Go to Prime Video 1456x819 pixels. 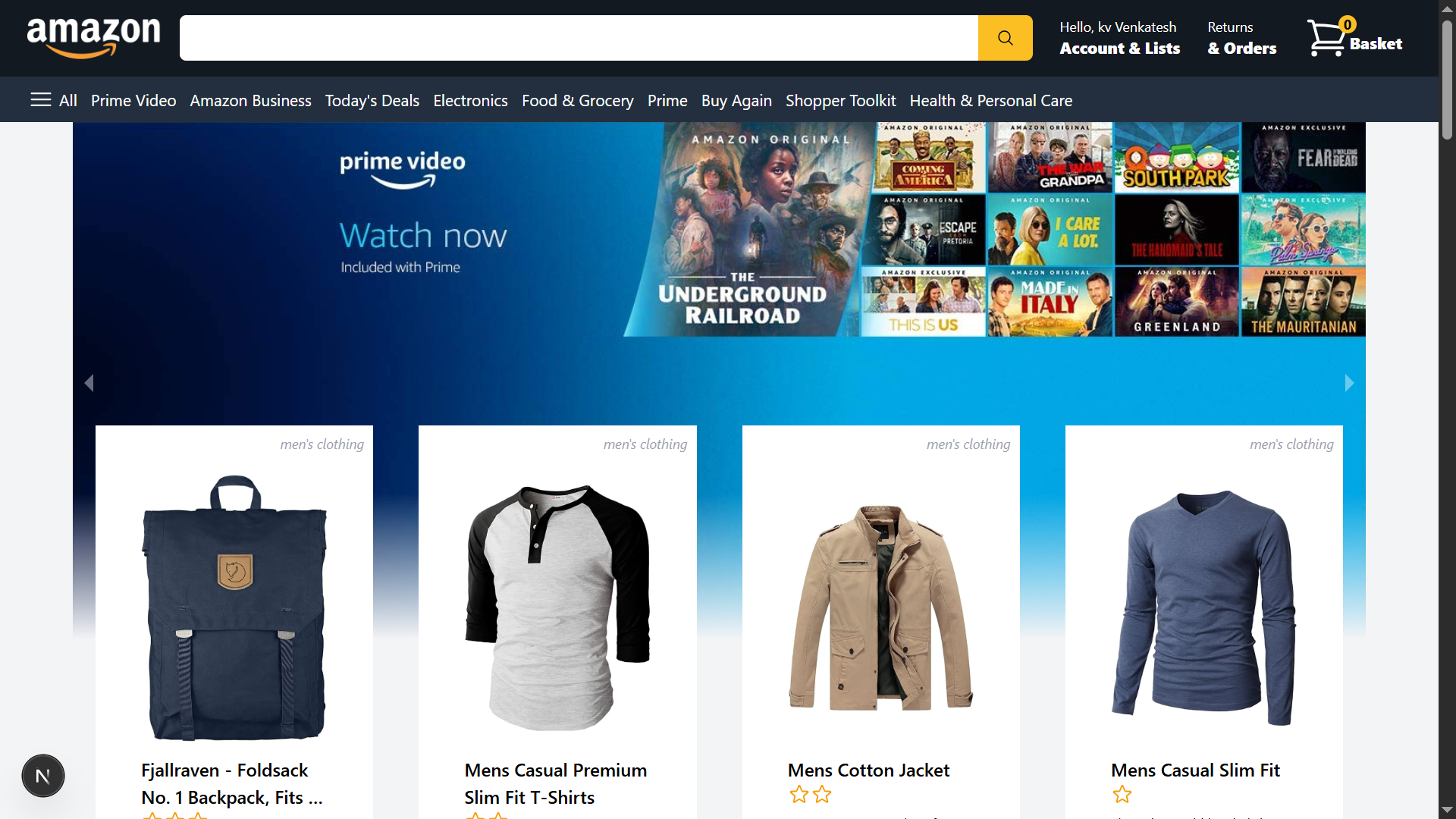[x=133, y=100]
